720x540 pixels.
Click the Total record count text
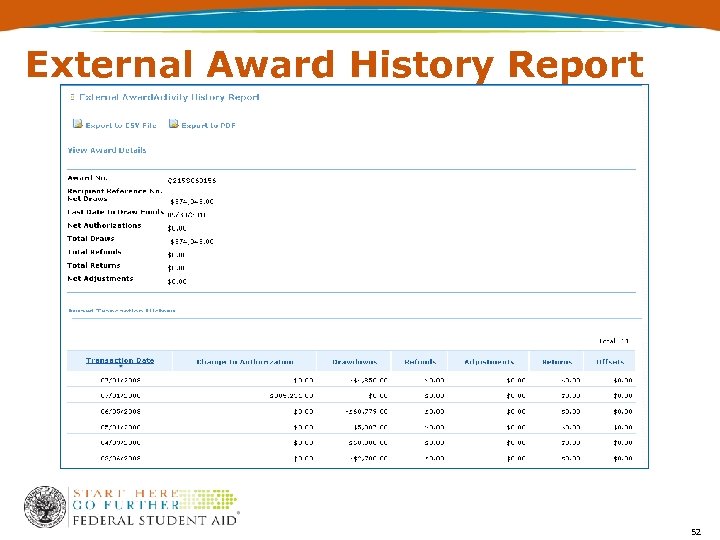pyautogui.click(x=613, y=341)
